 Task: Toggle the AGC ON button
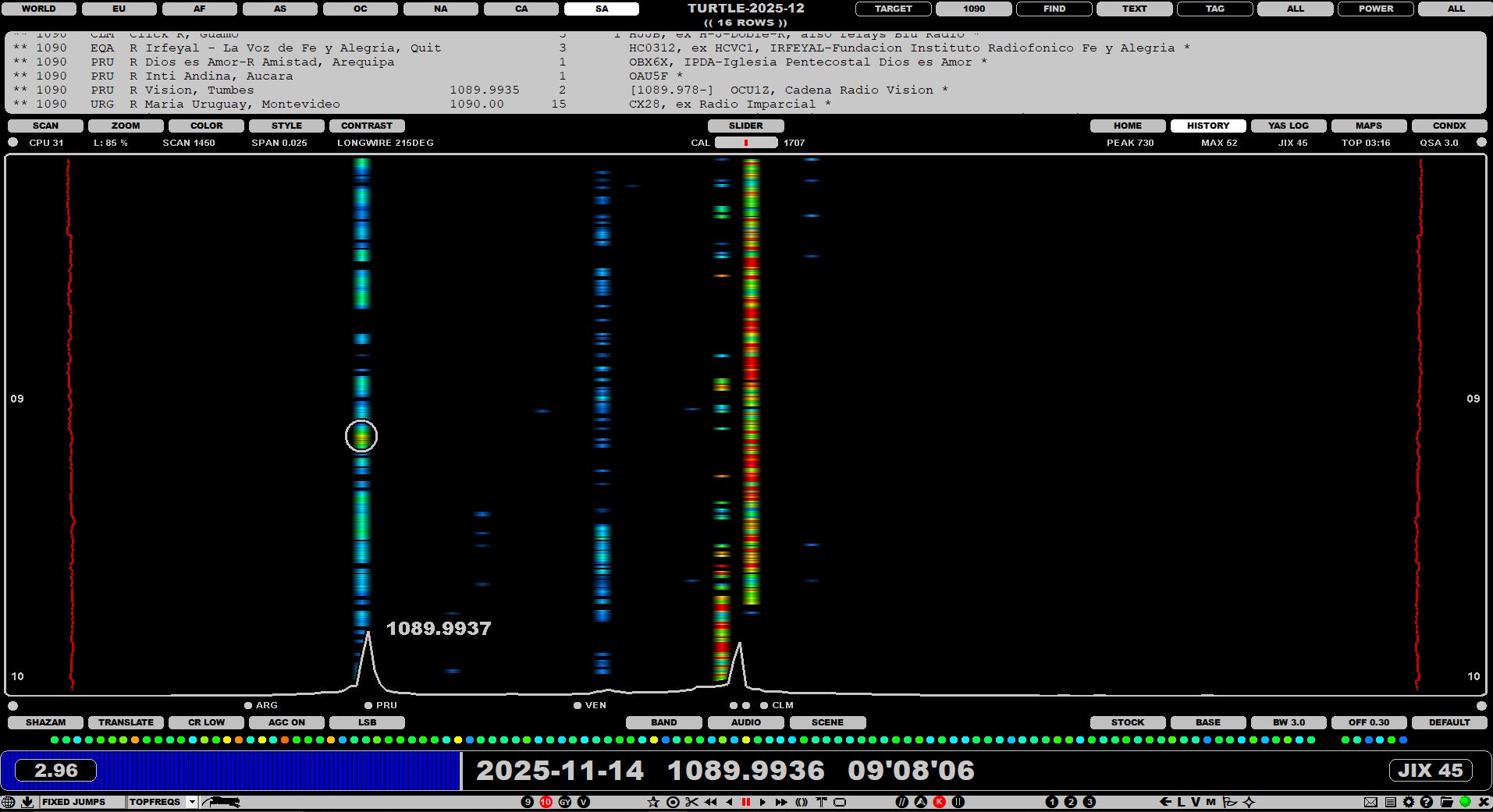point(286,722)
